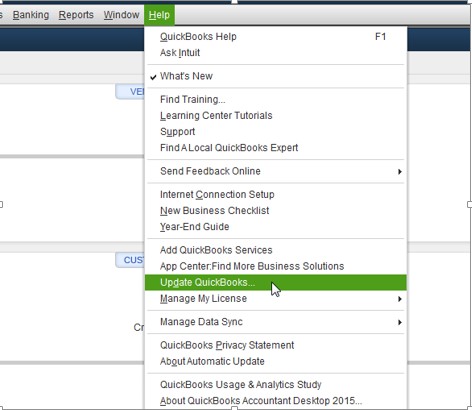Screen dimensions: 472x410
Task: Select New Business Checklist
Action: (x=276, y=211)
